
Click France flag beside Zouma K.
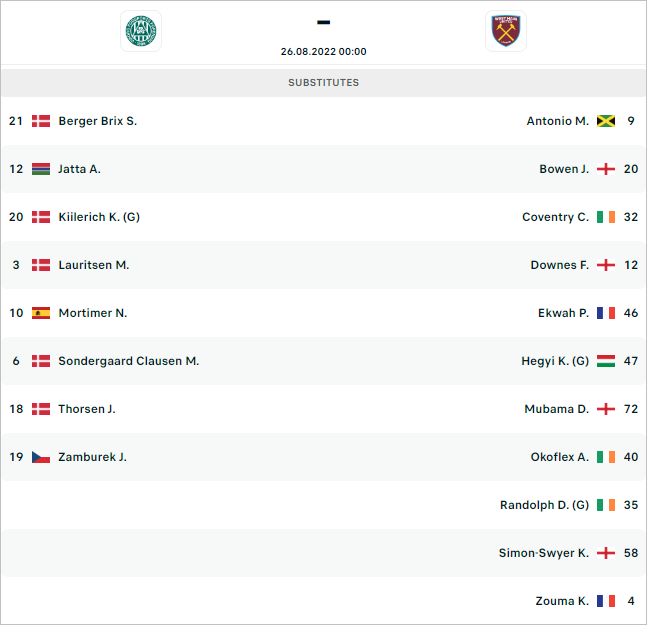click(606, 601)
